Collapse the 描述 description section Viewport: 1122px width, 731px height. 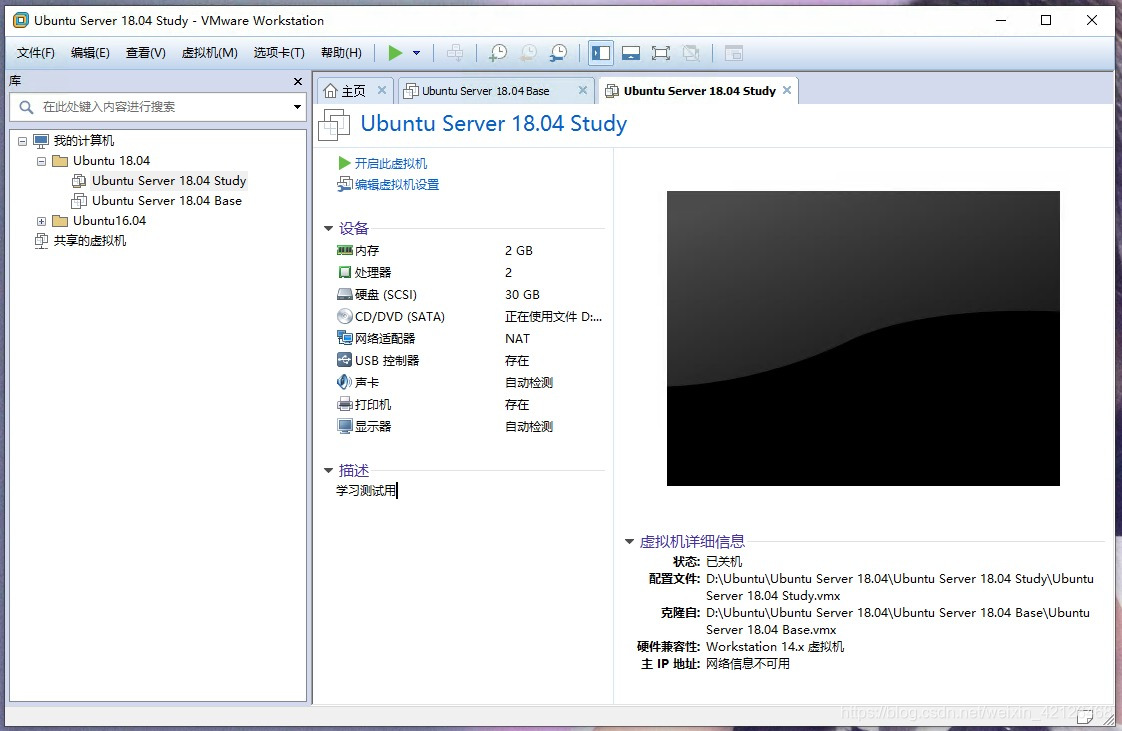pyautogui.click(x=328, y=471)
